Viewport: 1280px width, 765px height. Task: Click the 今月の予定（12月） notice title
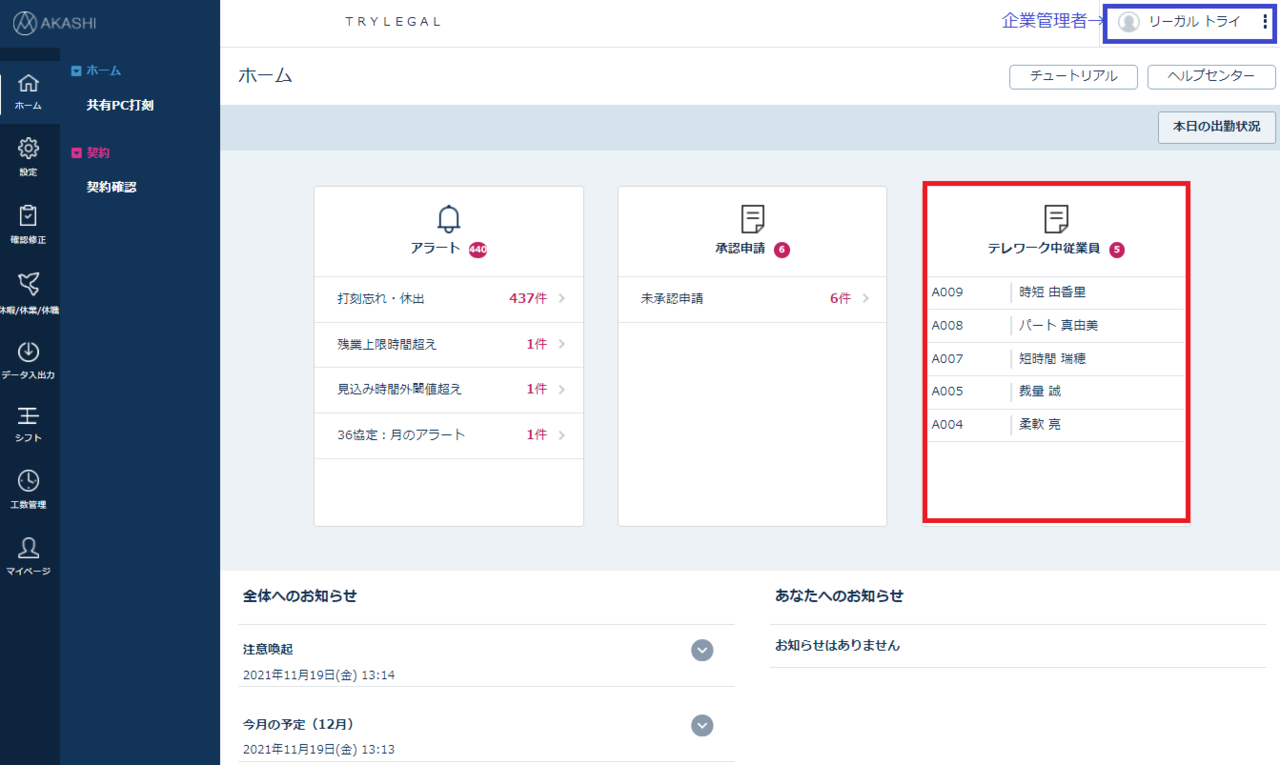(299, 724)
